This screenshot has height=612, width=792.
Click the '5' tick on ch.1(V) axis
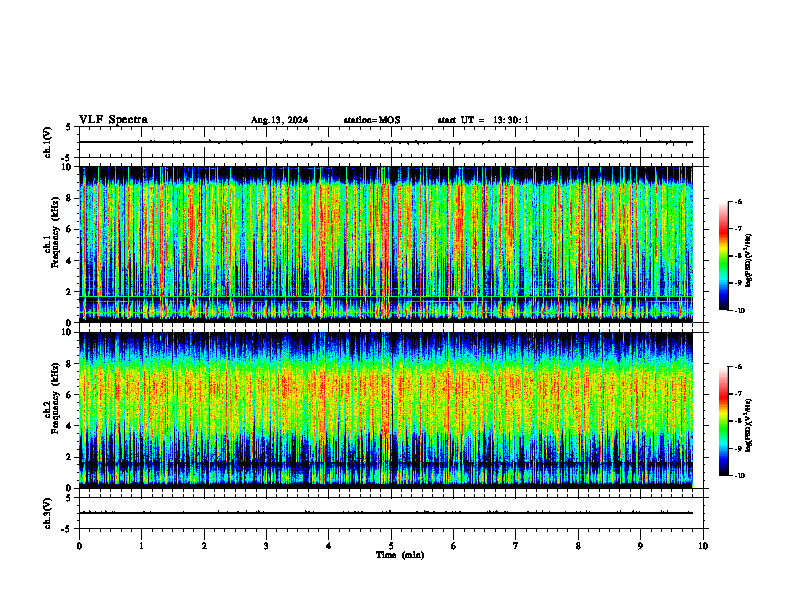(x=68, y=127)
